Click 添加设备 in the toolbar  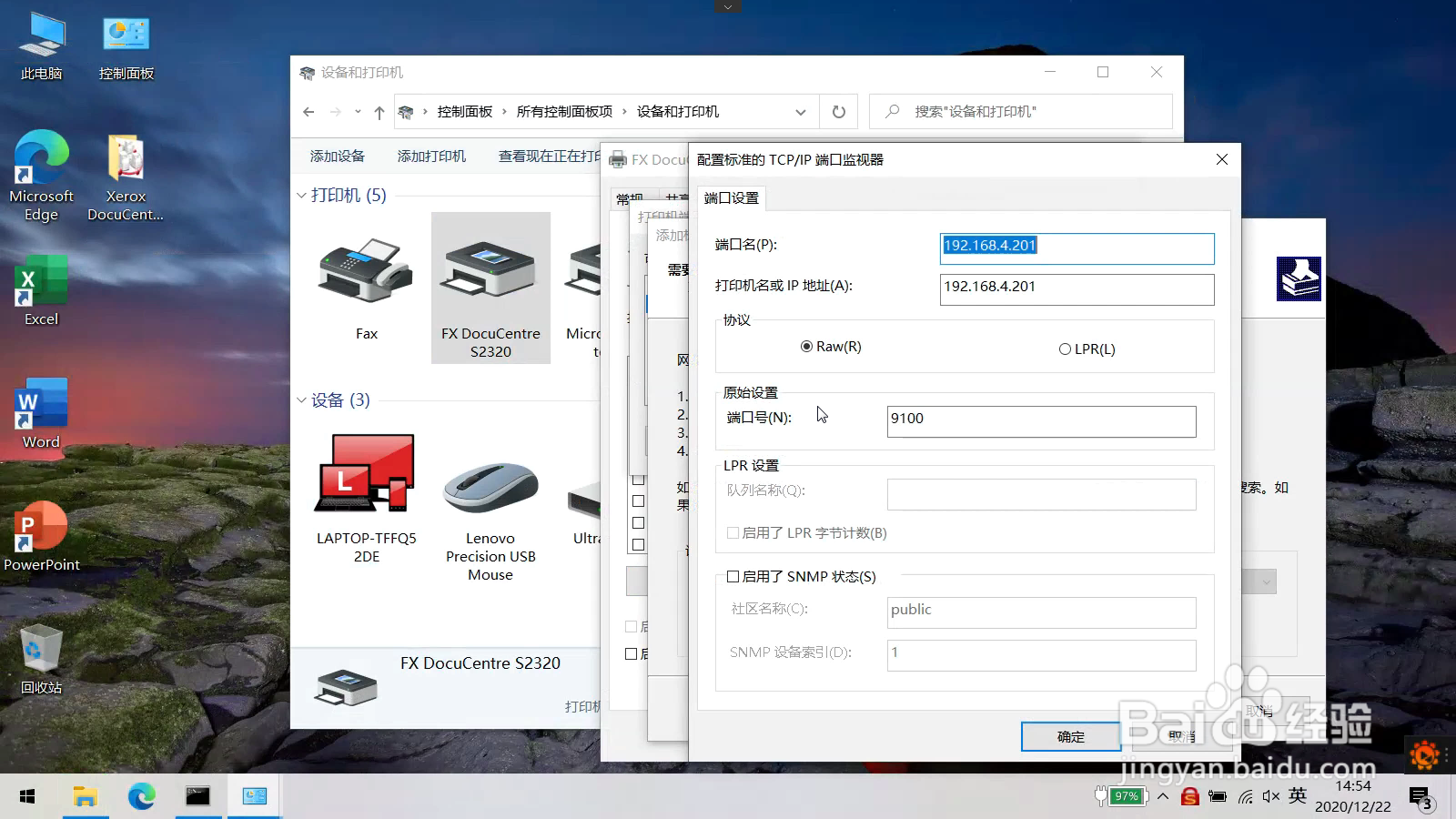338,157
